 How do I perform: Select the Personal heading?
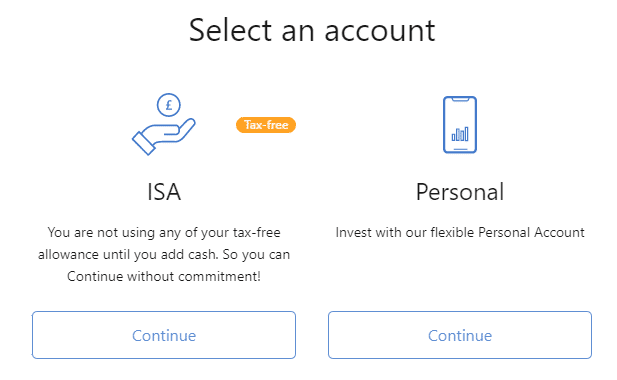click(460, 192)
